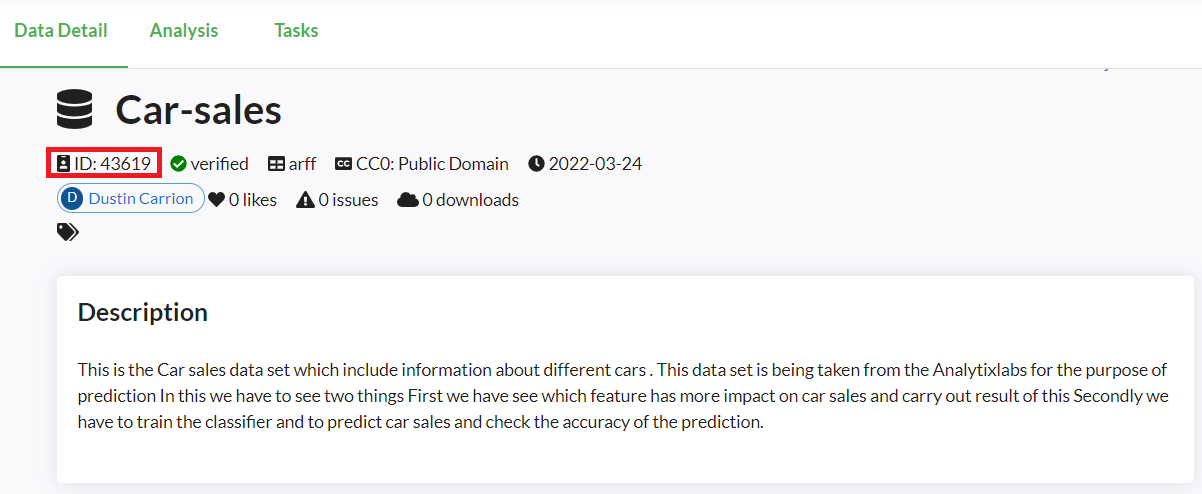Click the clock icon by upload date
Screen dimensions: 1202x494
[x=536, y=164]
